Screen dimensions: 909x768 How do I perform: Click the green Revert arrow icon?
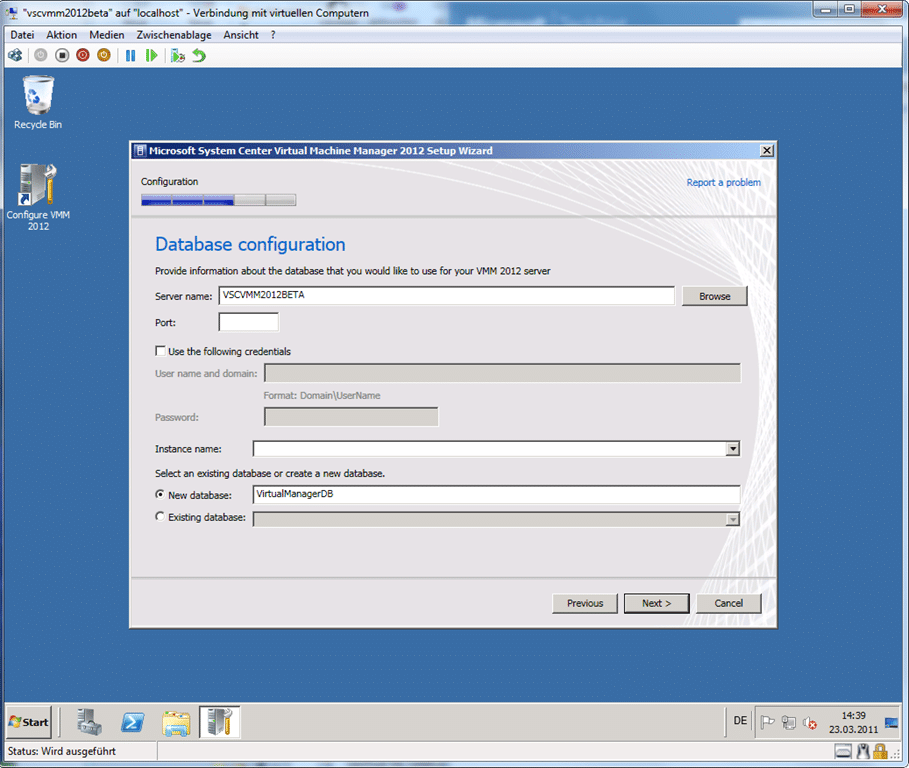click(x=199, y=56)
